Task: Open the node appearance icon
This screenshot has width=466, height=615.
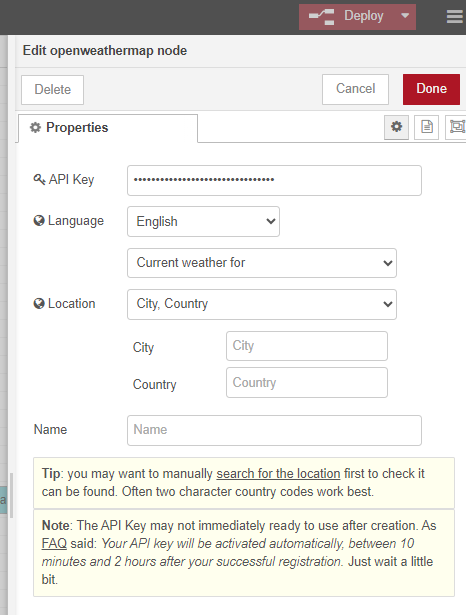Action: point(457,127)
